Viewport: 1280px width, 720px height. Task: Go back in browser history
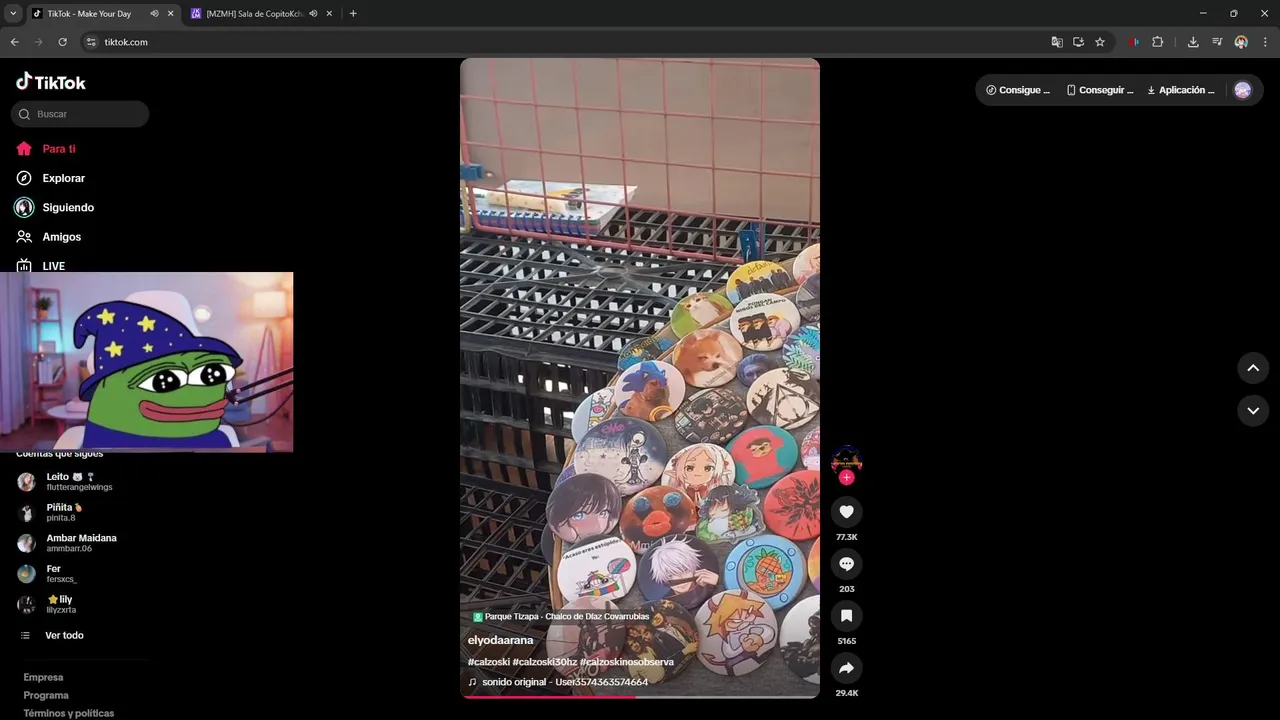[x=14, y=42]
